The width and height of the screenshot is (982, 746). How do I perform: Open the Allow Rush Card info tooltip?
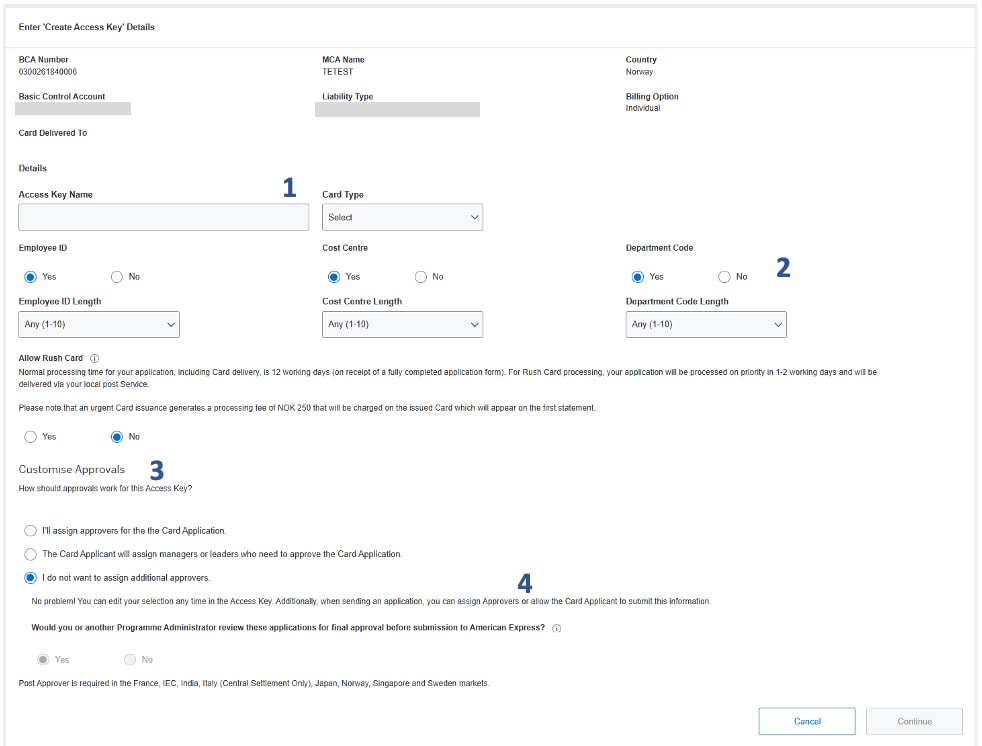pyautogui.click(x=93, y=358)
